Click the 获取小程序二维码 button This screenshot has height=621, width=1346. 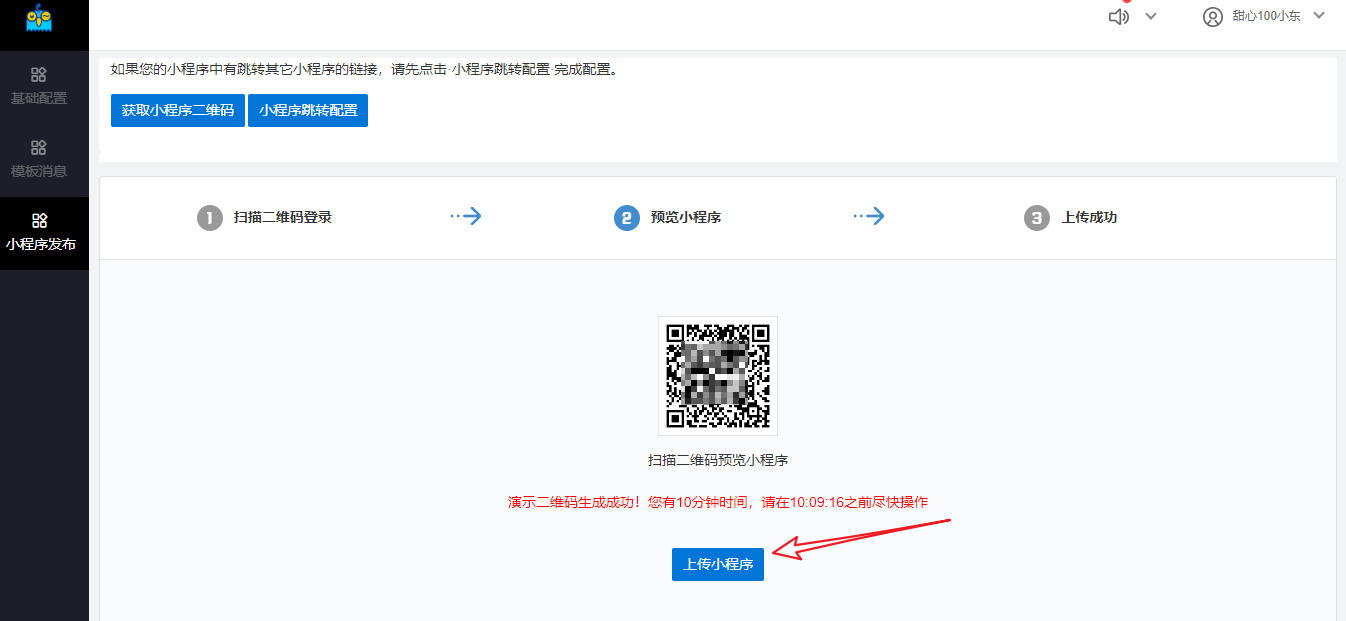(178, 110)
